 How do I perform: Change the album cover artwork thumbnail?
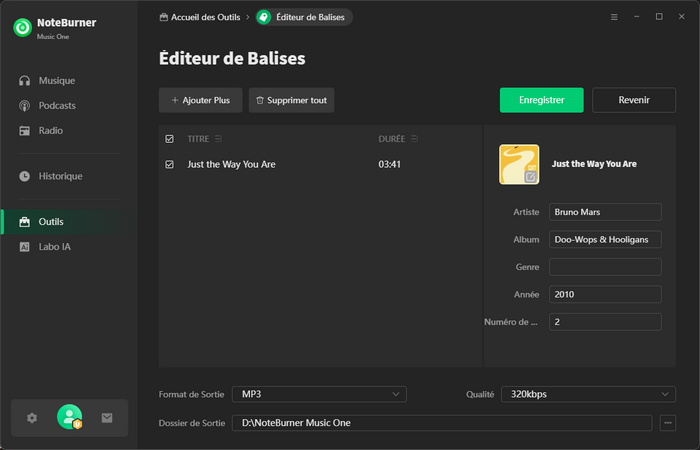point(519,164)
